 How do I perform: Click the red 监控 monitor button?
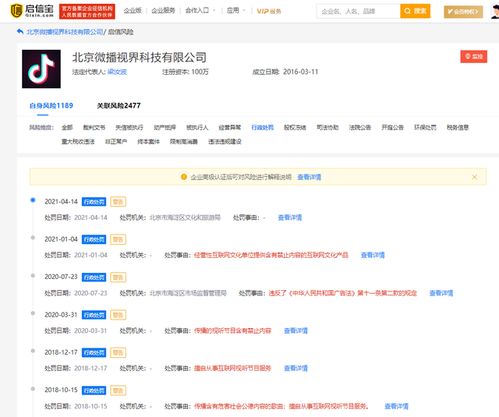(x=474, y=56)
